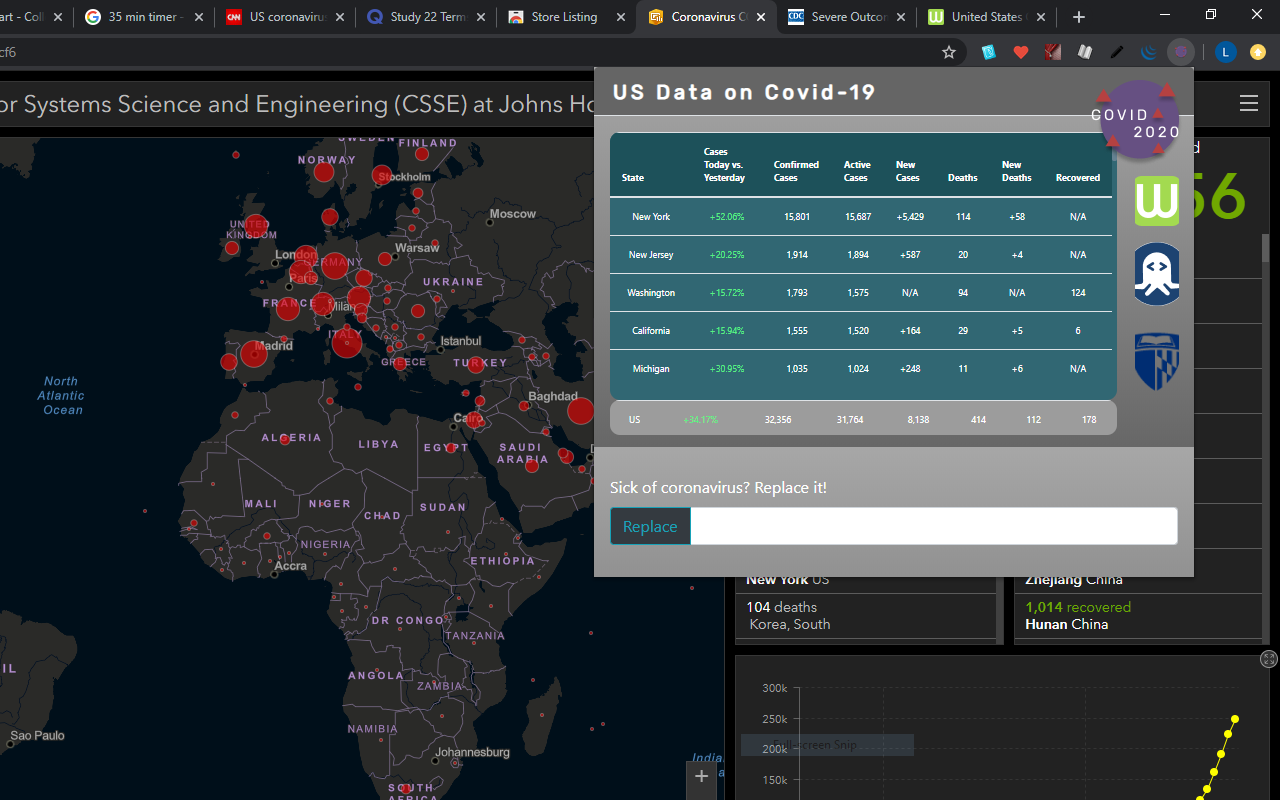The width and height of the screenshot is (1280, 800).
Task: Click the Zhejiang China list entry
Action: (1074, 581)
